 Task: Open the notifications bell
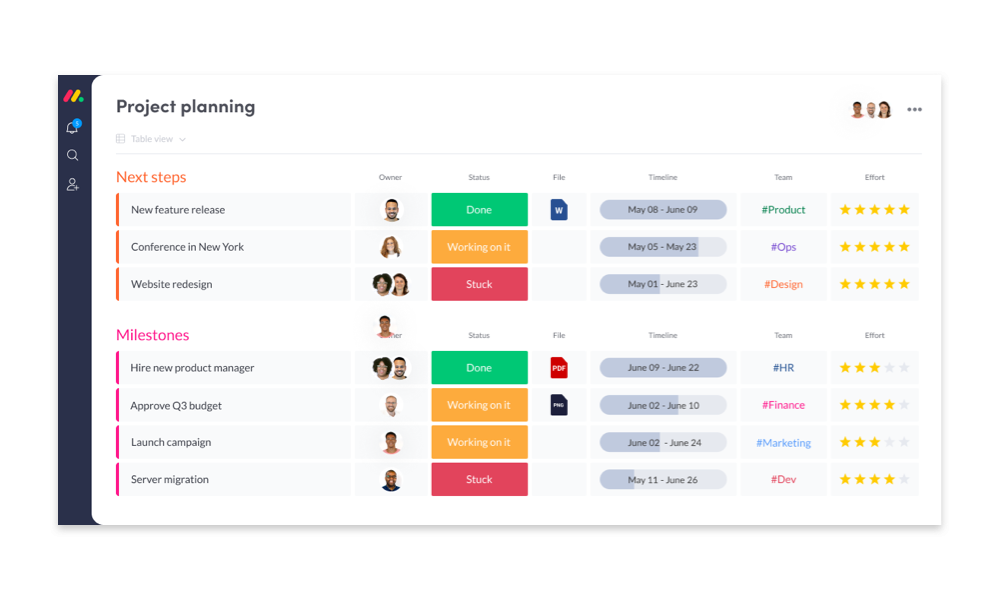point(73,127)
